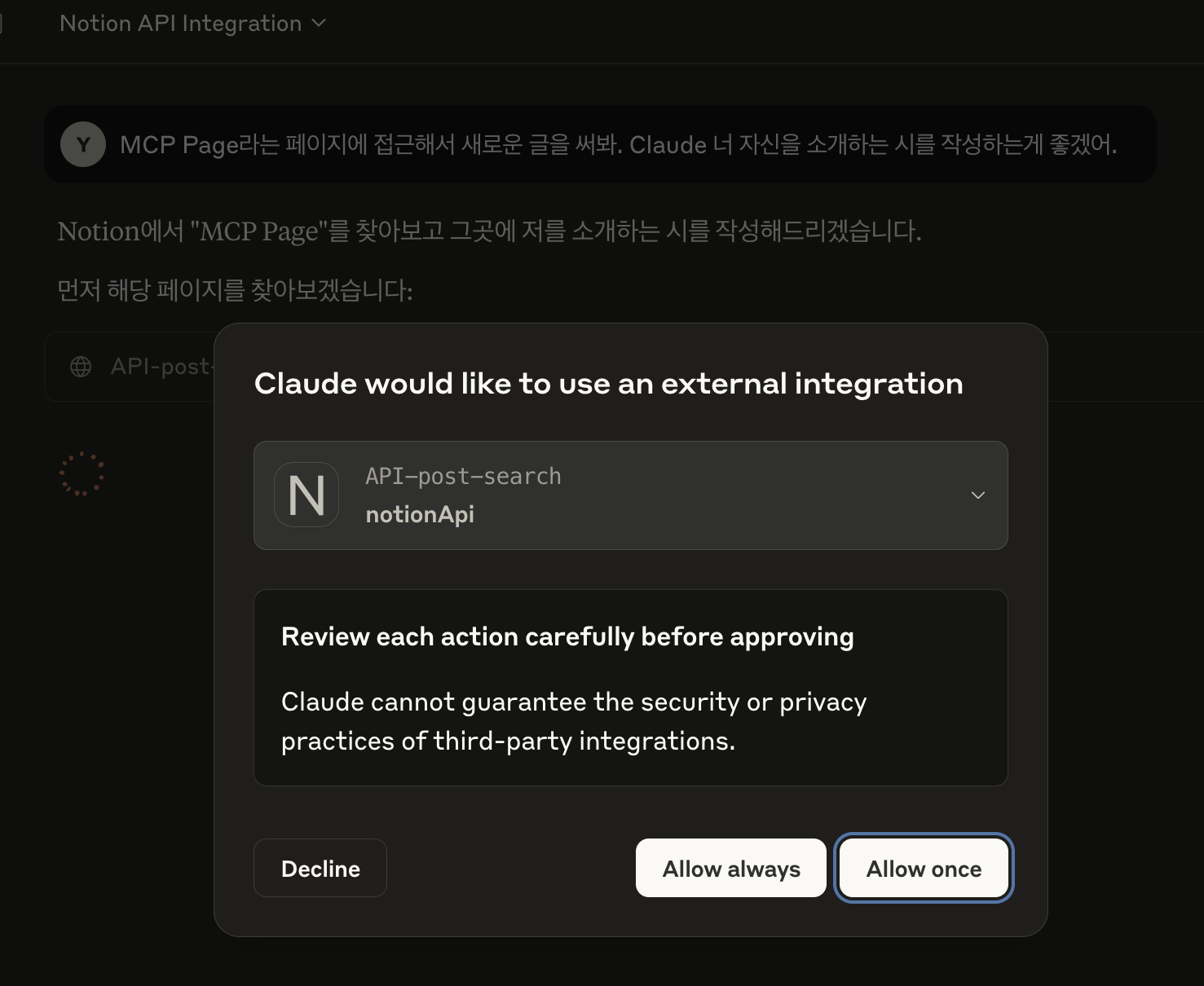Click Allow once to approve the integration
The image size is (1204, 986).
click(923, 868)
